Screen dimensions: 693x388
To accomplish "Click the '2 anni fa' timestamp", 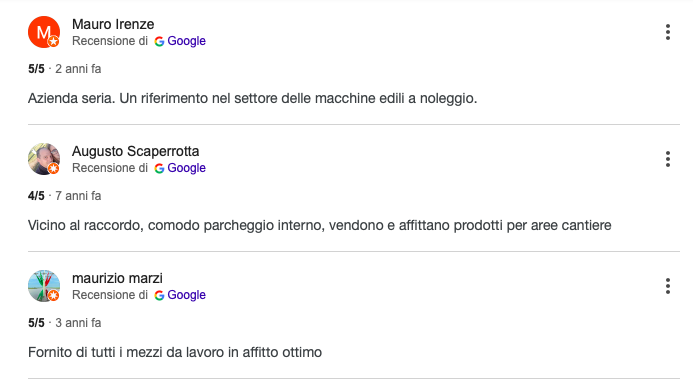I will 78,69.
